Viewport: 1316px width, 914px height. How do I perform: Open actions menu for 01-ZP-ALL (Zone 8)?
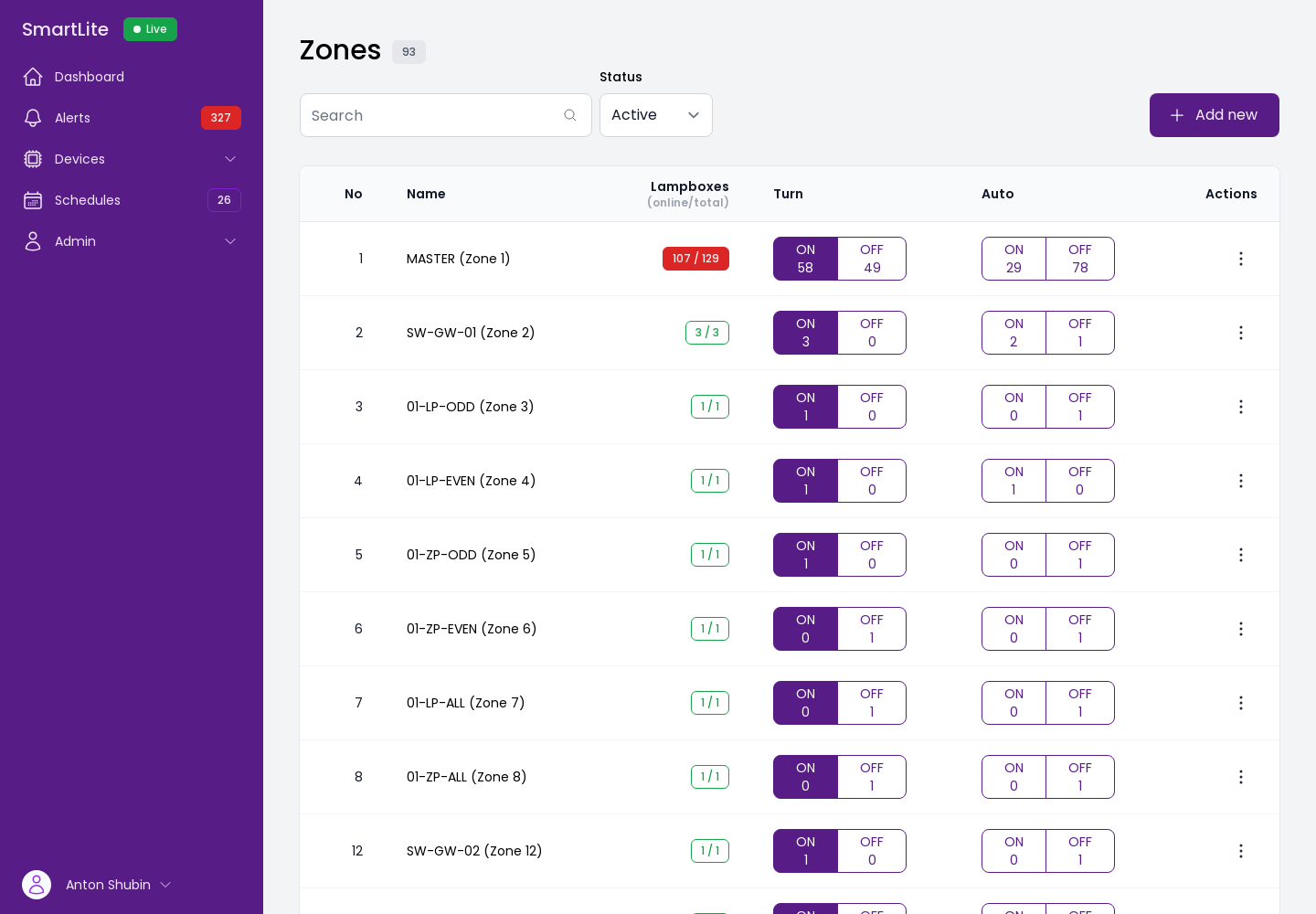[1241, 777]
